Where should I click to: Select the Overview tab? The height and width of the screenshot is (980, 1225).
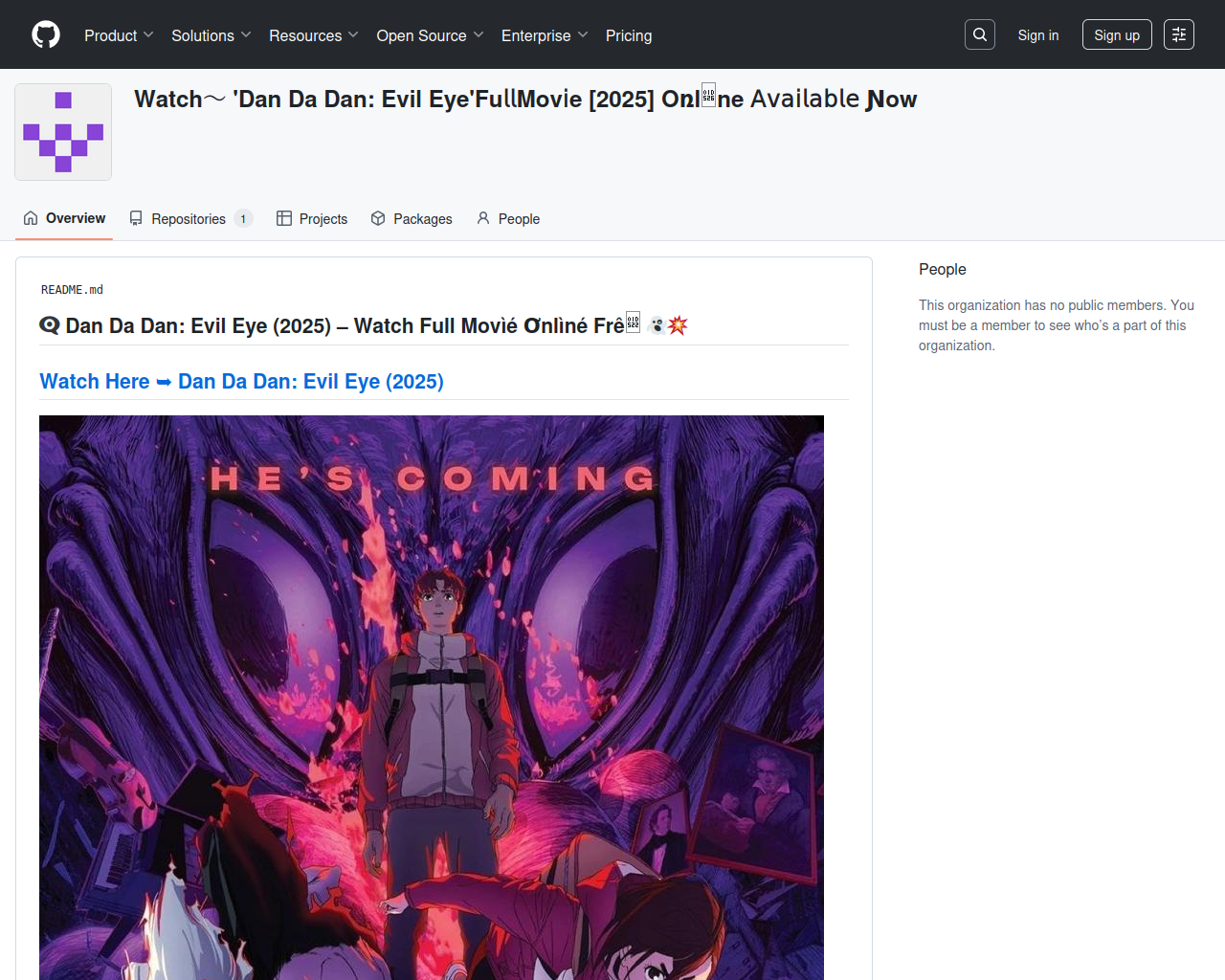click(x=64, y=218)
